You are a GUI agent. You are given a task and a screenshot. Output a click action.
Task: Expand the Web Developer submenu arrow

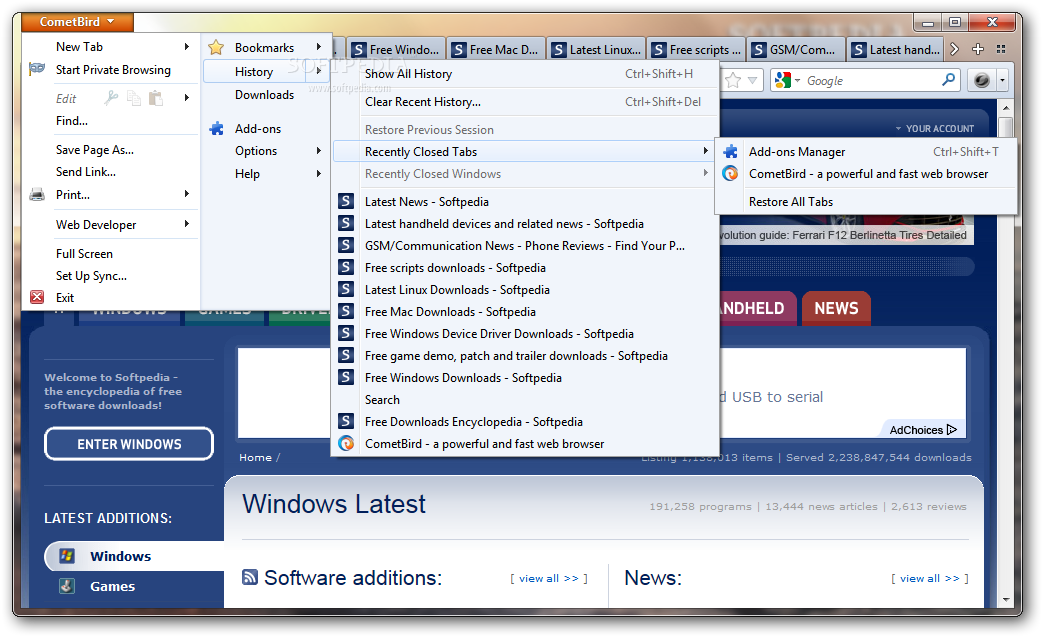(x=187, y=224)
